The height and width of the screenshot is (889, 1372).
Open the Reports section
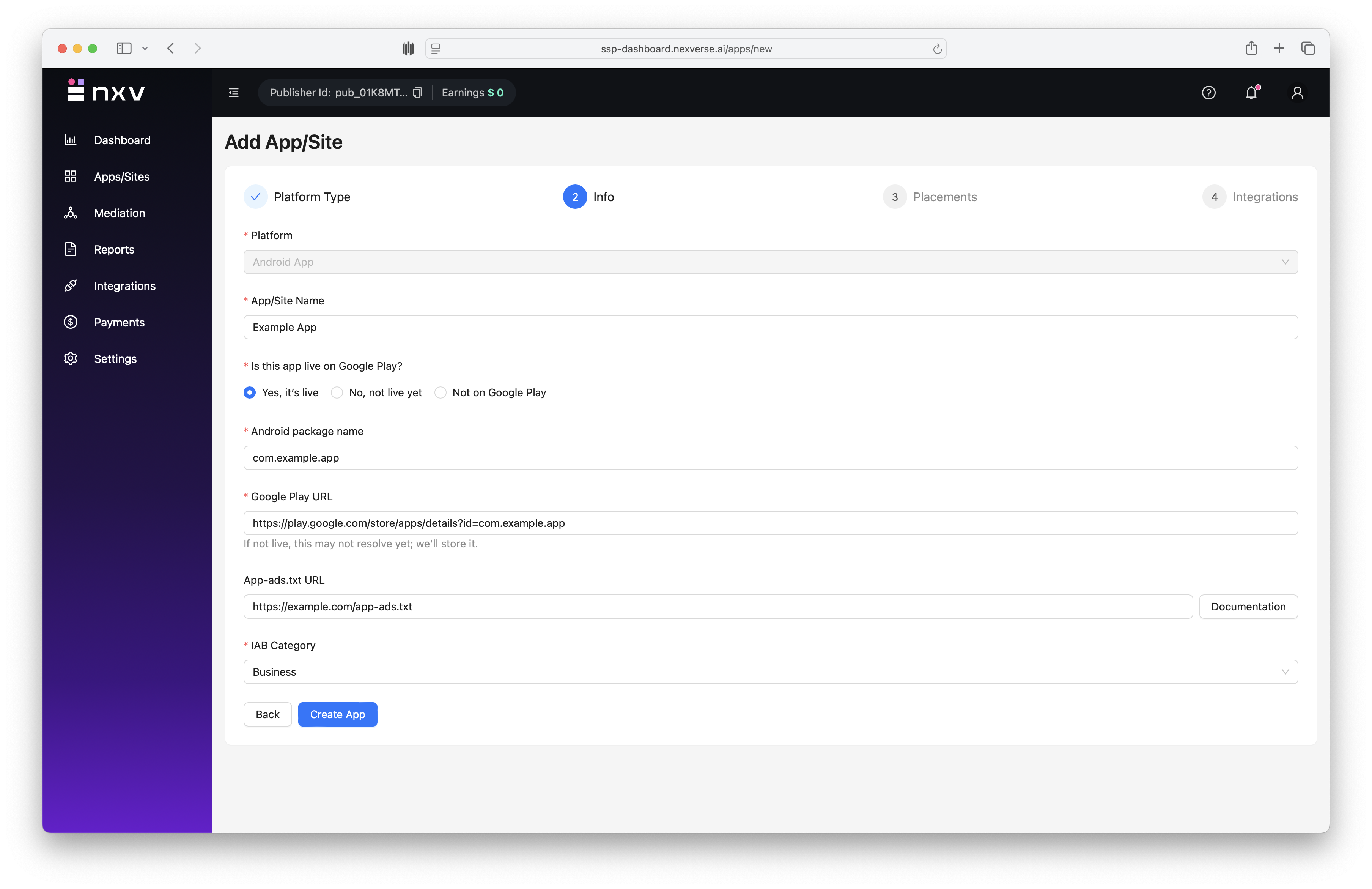(x=70, y=249)
